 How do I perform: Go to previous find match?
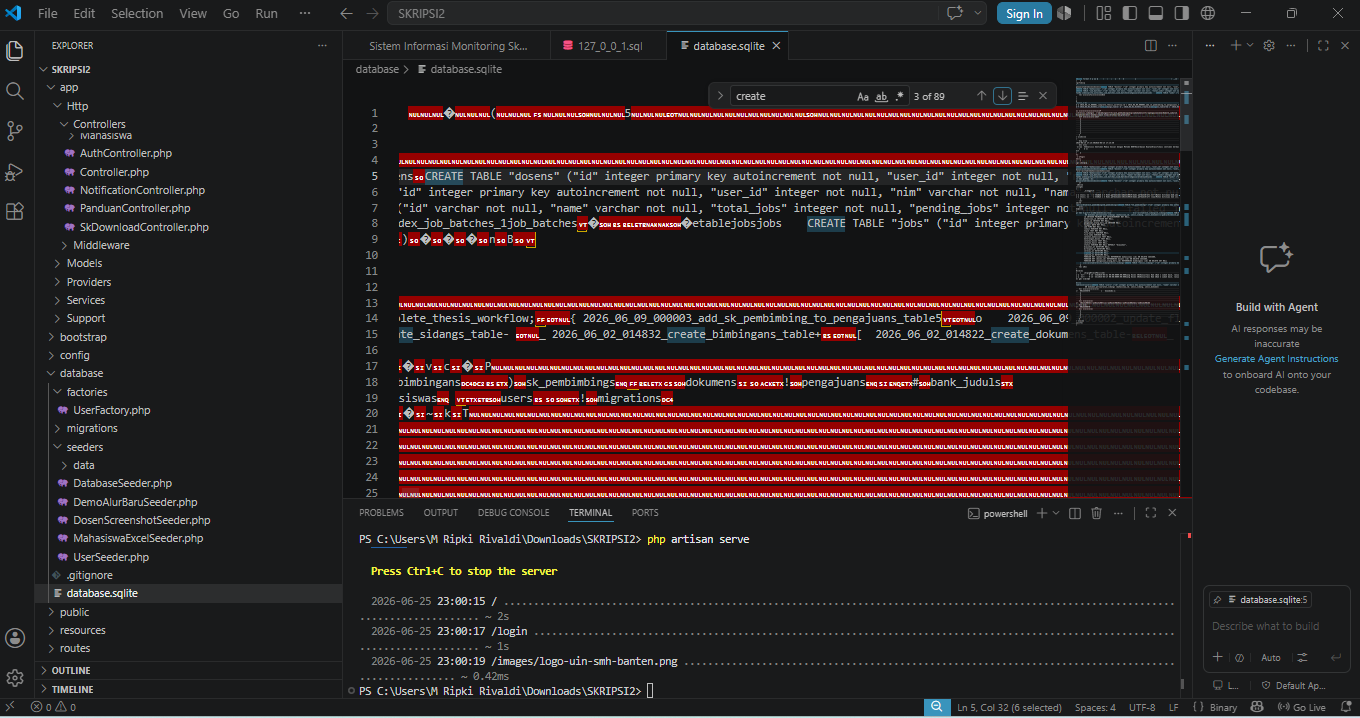tap(981, 96)
